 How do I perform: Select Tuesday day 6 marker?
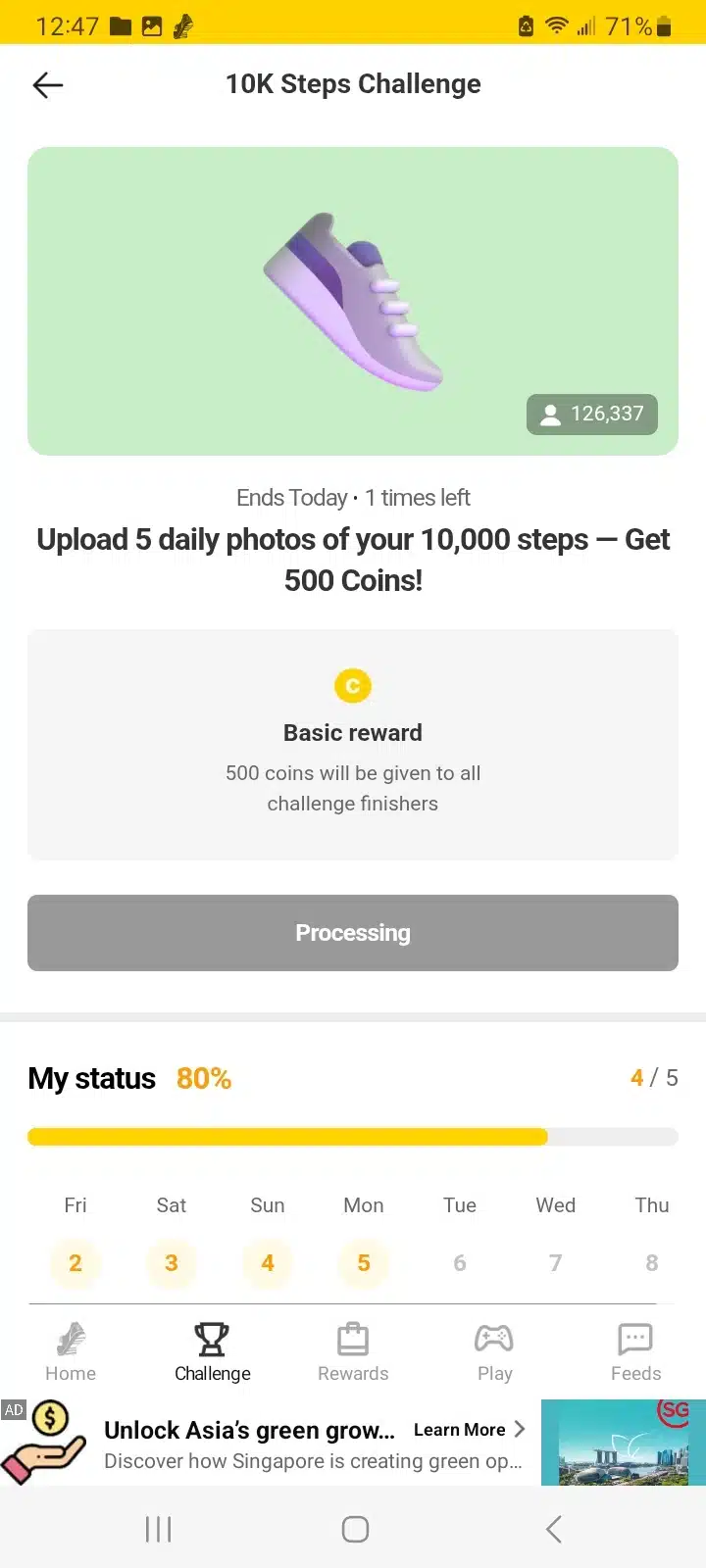coord(460,1262)
